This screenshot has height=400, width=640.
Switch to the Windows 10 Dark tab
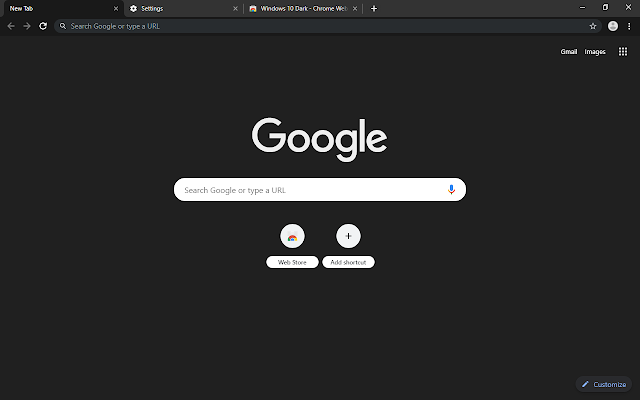pos(303,9)
